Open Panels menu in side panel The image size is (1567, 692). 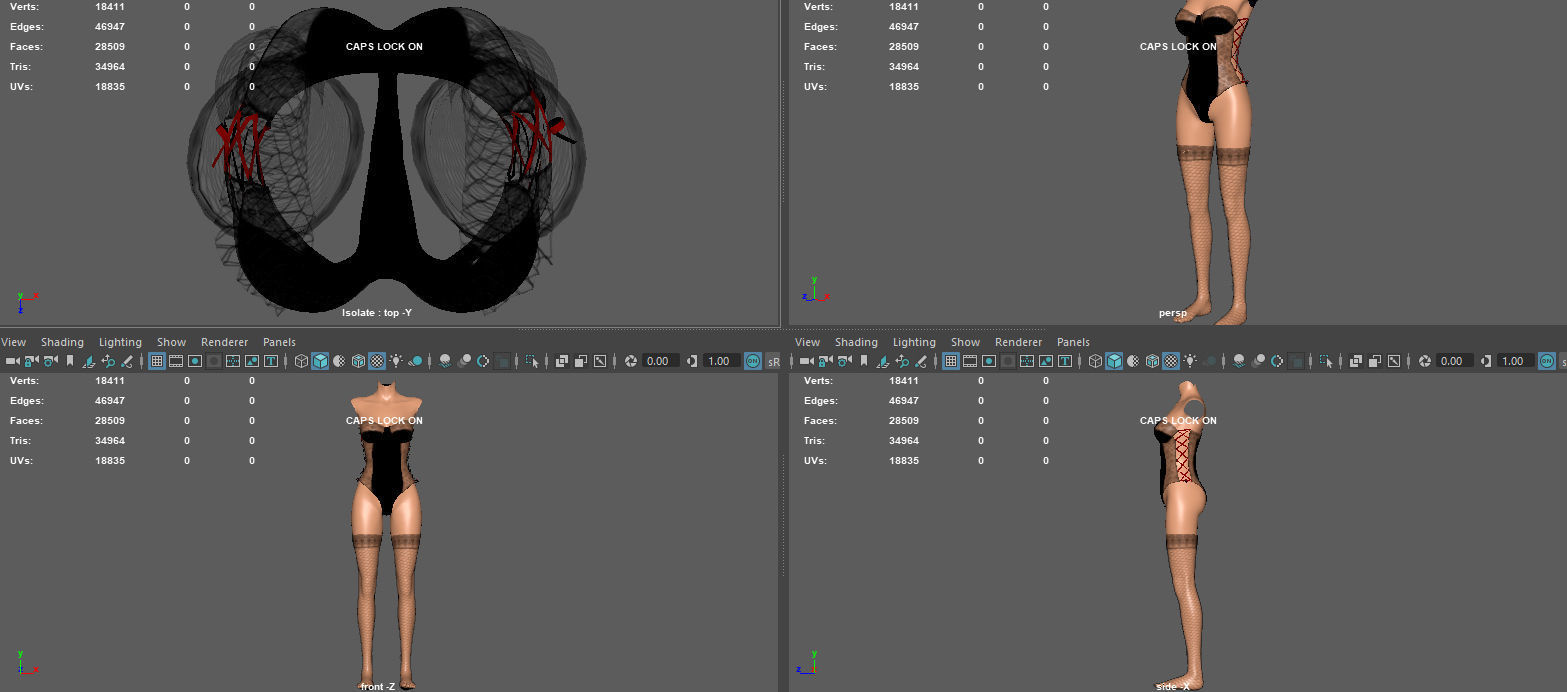point(1073,342)
